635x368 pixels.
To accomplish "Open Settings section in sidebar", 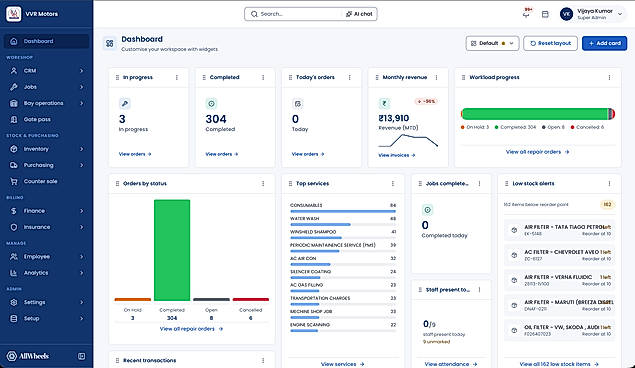I will 47,302.
